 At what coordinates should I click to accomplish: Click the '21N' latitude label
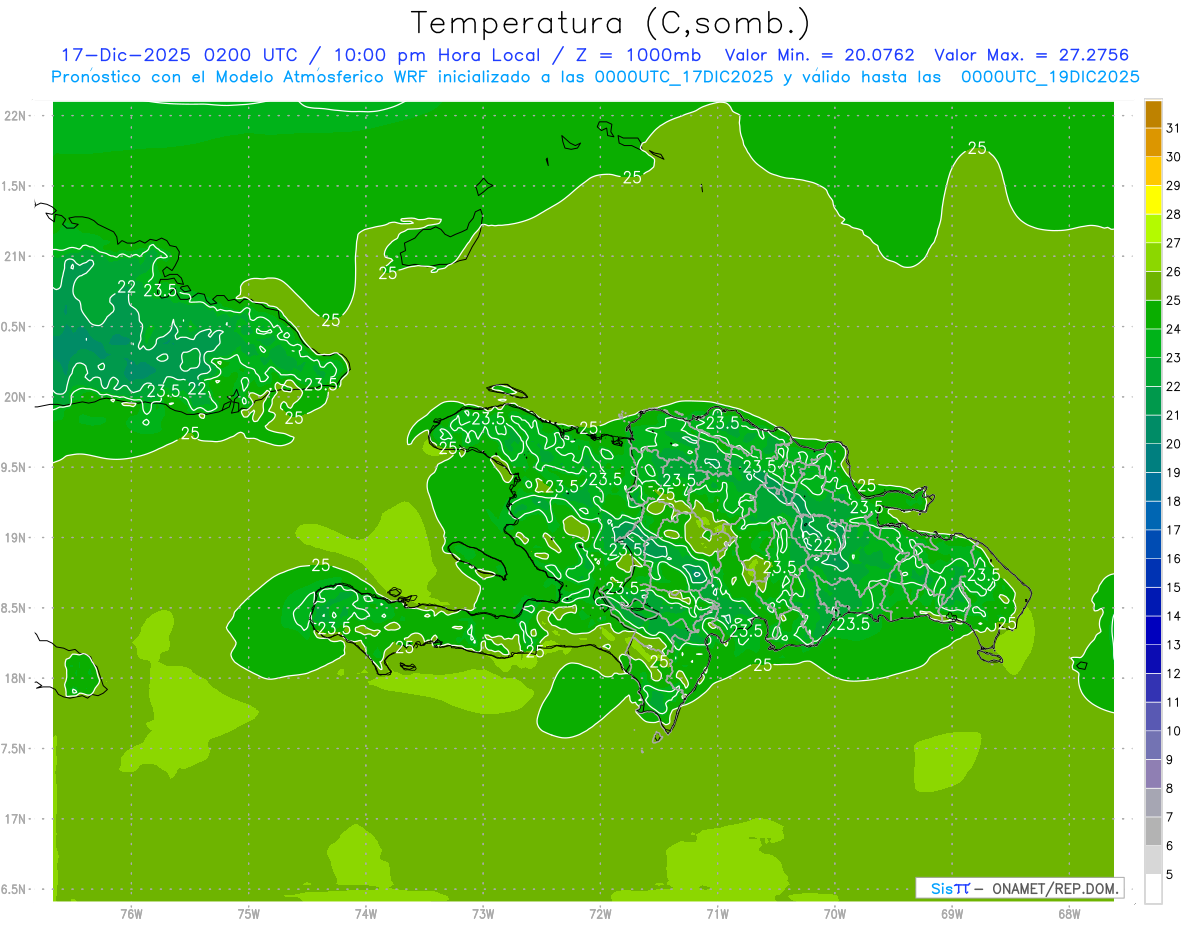(x=15, y=257)
